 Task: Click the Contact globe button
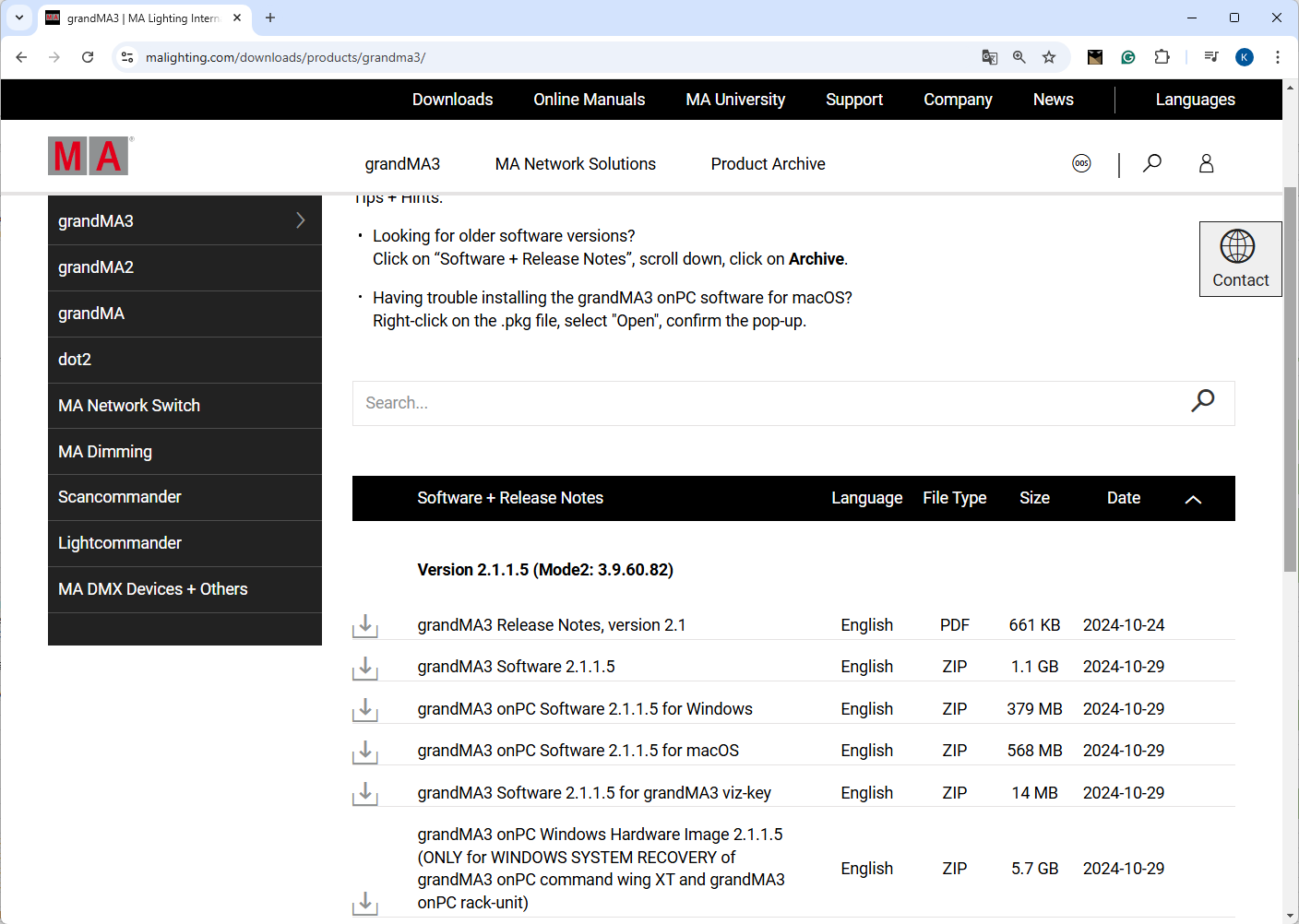1239,259
